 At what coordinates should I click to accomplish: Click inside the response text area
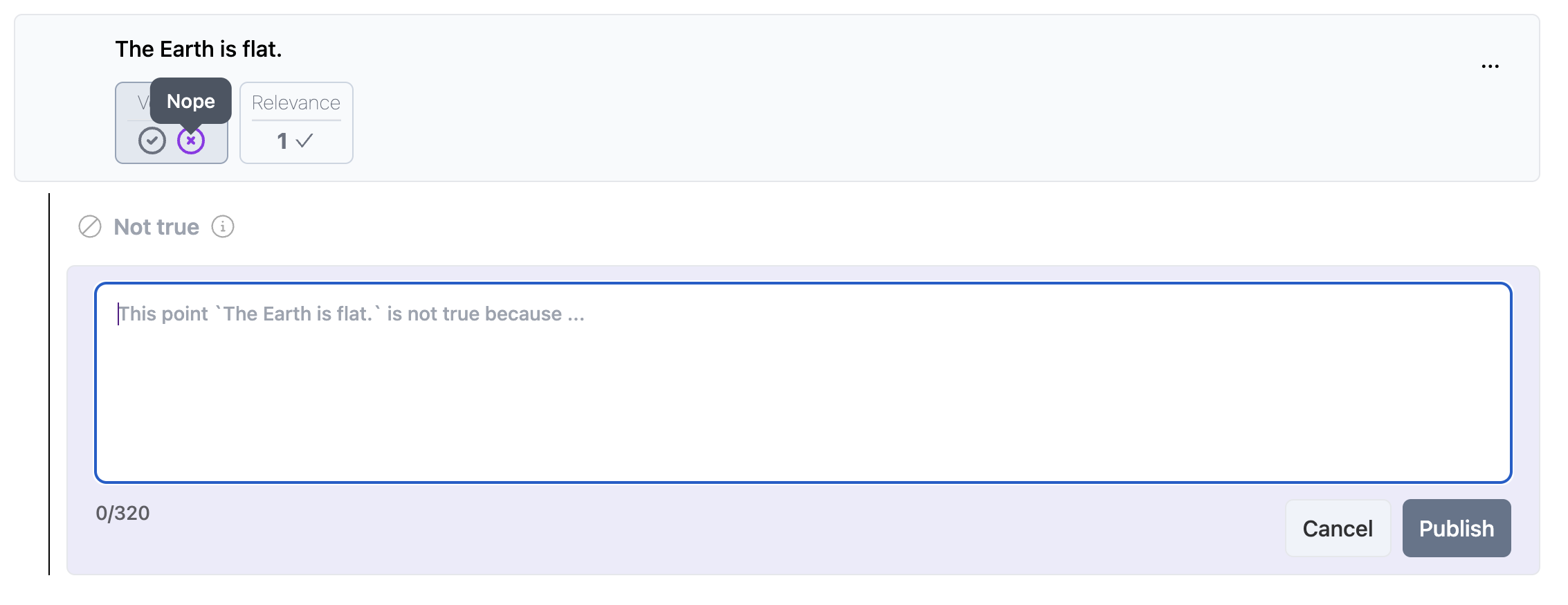(x=803, y=381)
